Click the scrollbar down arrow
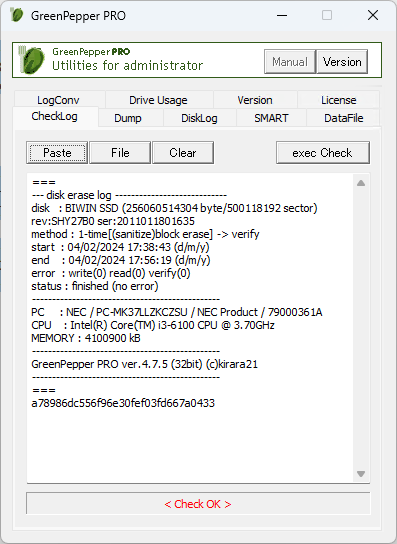397x544 pixels. pos(361,474)
